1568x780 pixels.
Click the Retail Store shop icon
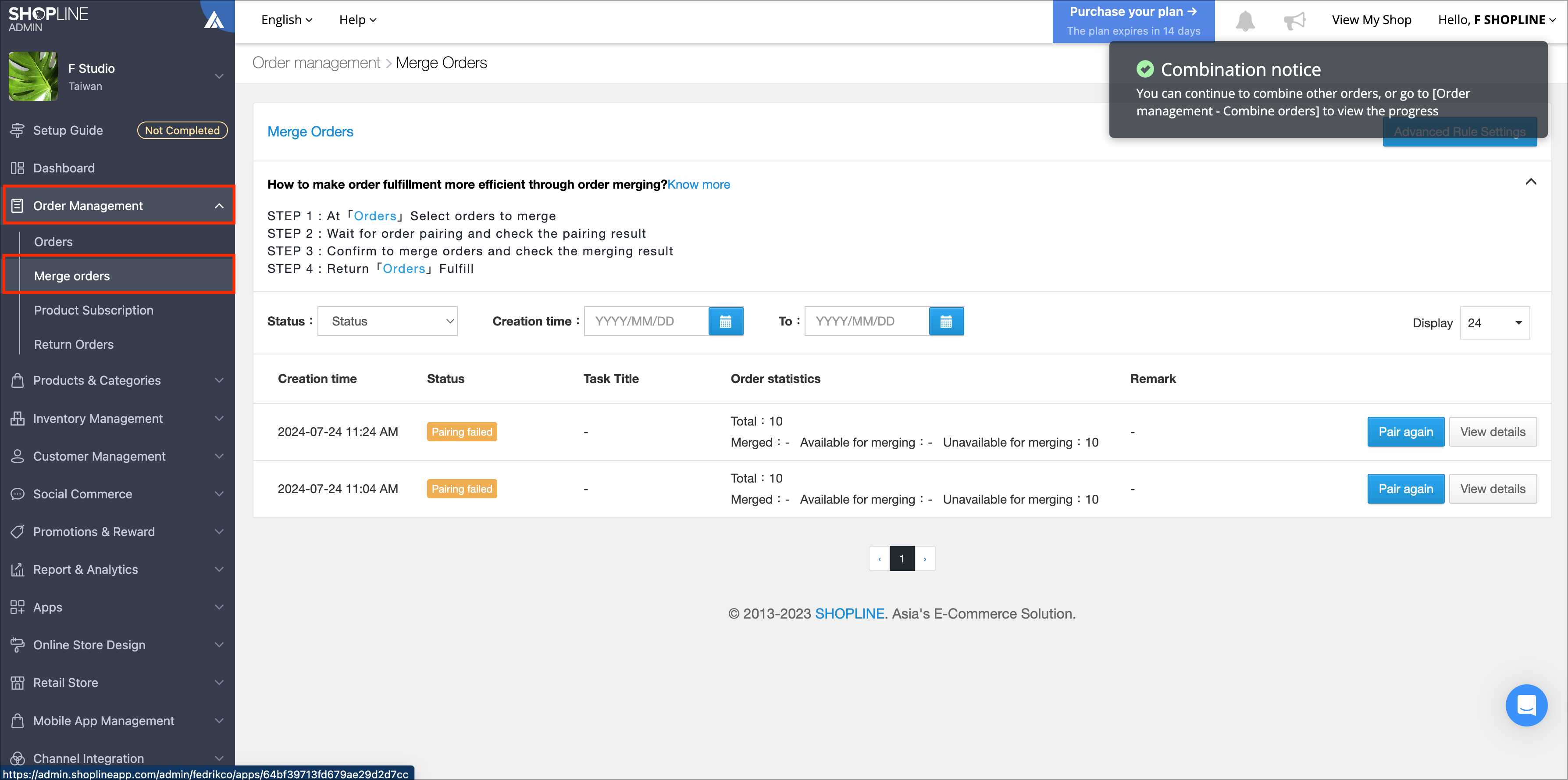point(18,683)
